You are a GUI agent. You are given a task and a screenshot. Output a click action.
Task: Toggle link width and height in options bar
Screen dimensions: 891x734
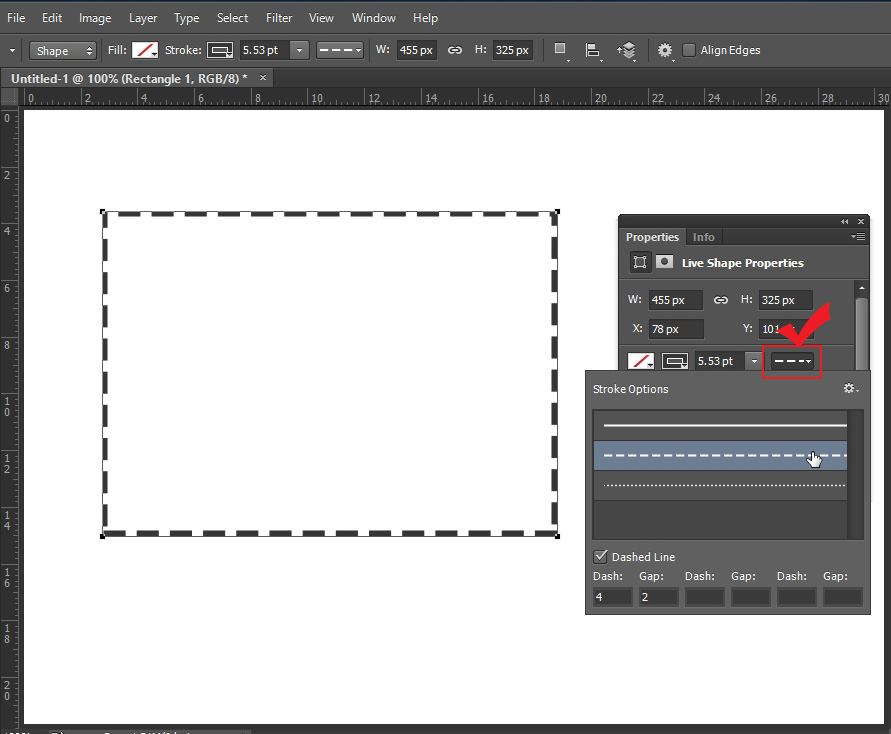point(455,50)
